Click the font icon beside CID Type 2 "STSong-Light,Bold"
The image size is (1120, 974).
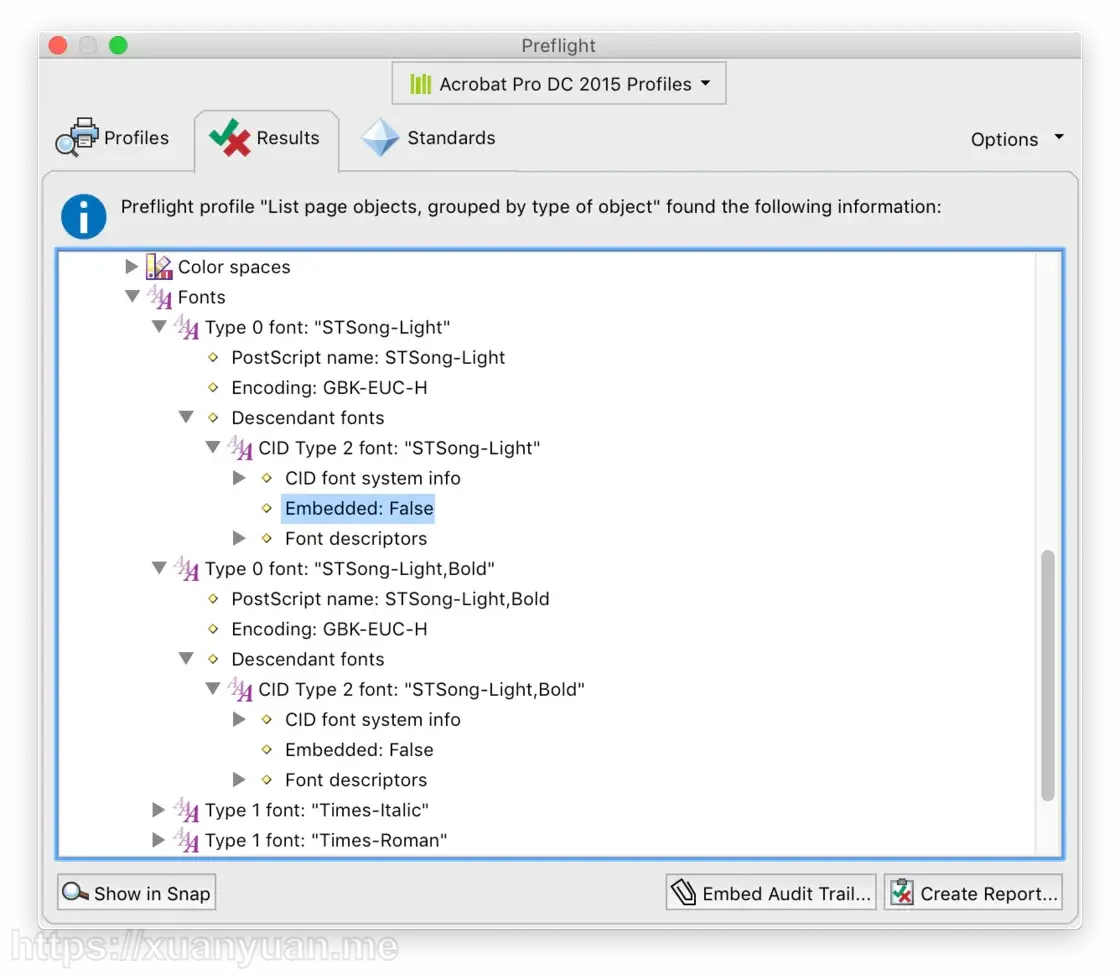tap(240, 689)
